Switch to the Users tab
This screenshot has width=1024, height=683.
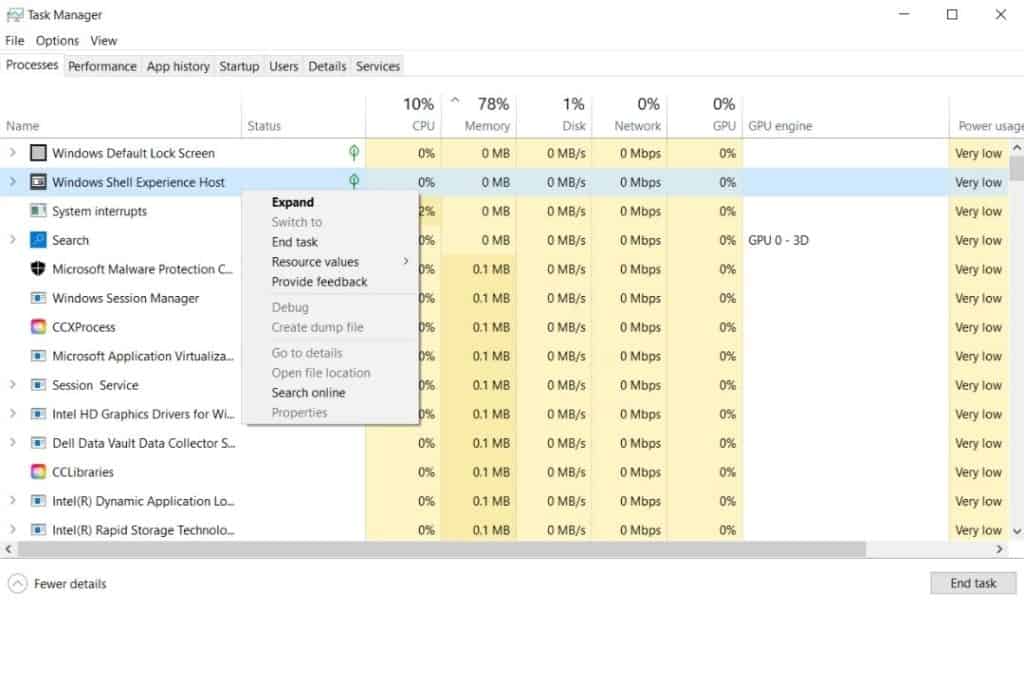point(283,66)
